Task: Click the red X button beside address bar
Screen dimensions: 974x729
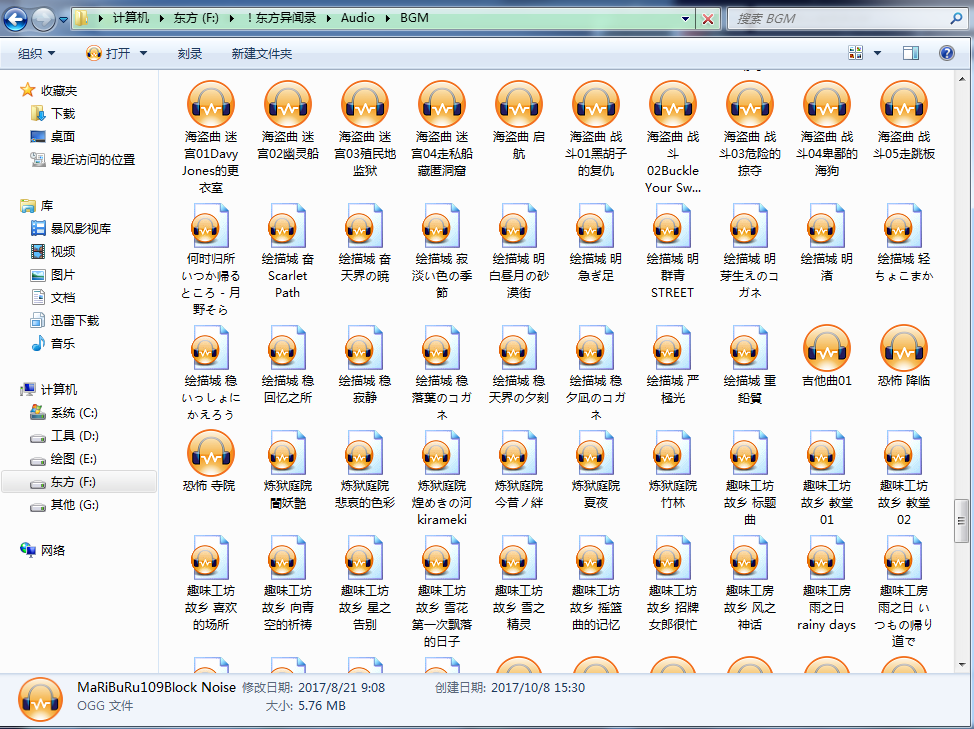Action: 708,19
